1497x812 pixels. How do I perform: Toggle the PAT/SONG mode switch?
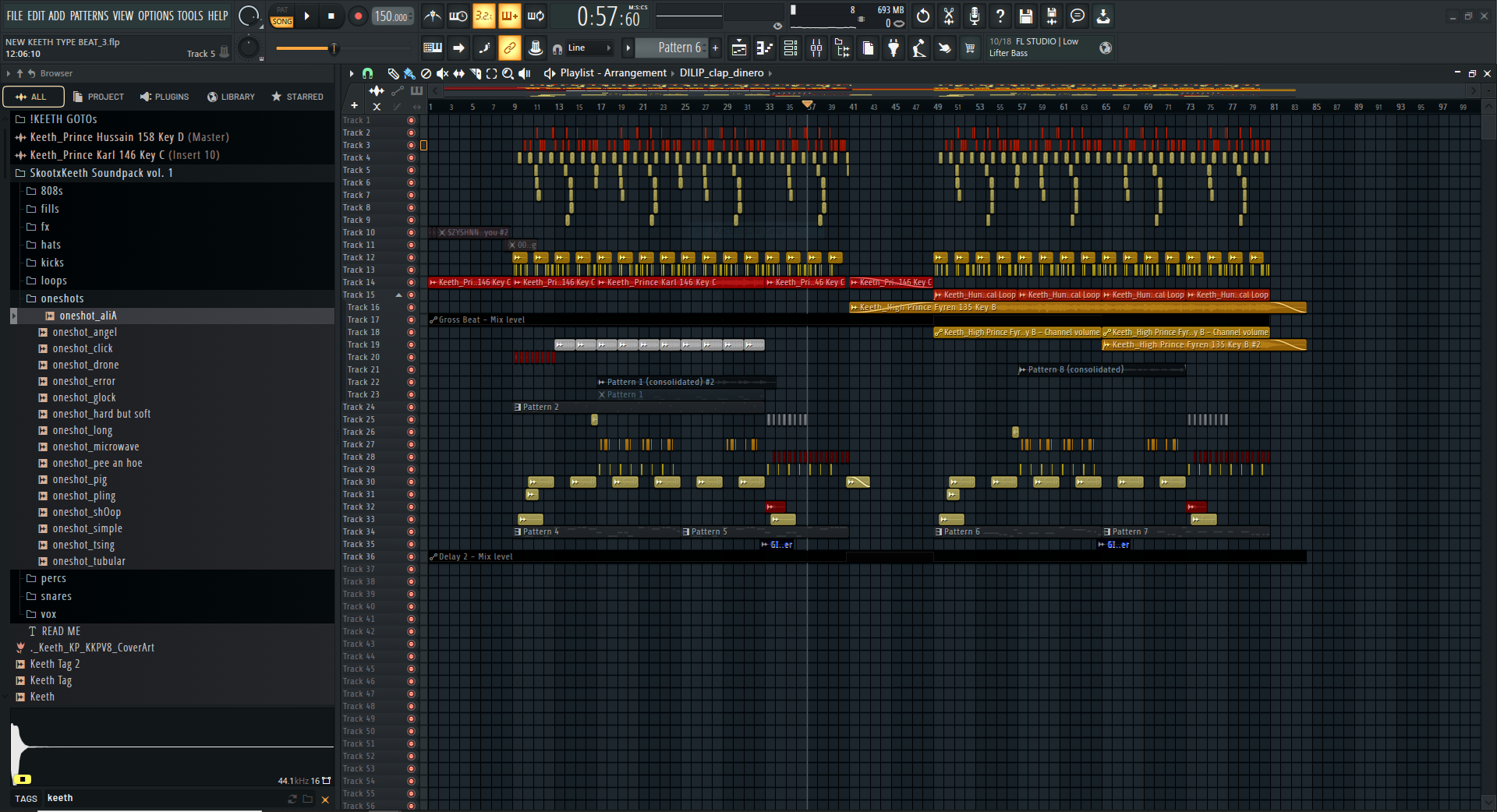[282, 16]
